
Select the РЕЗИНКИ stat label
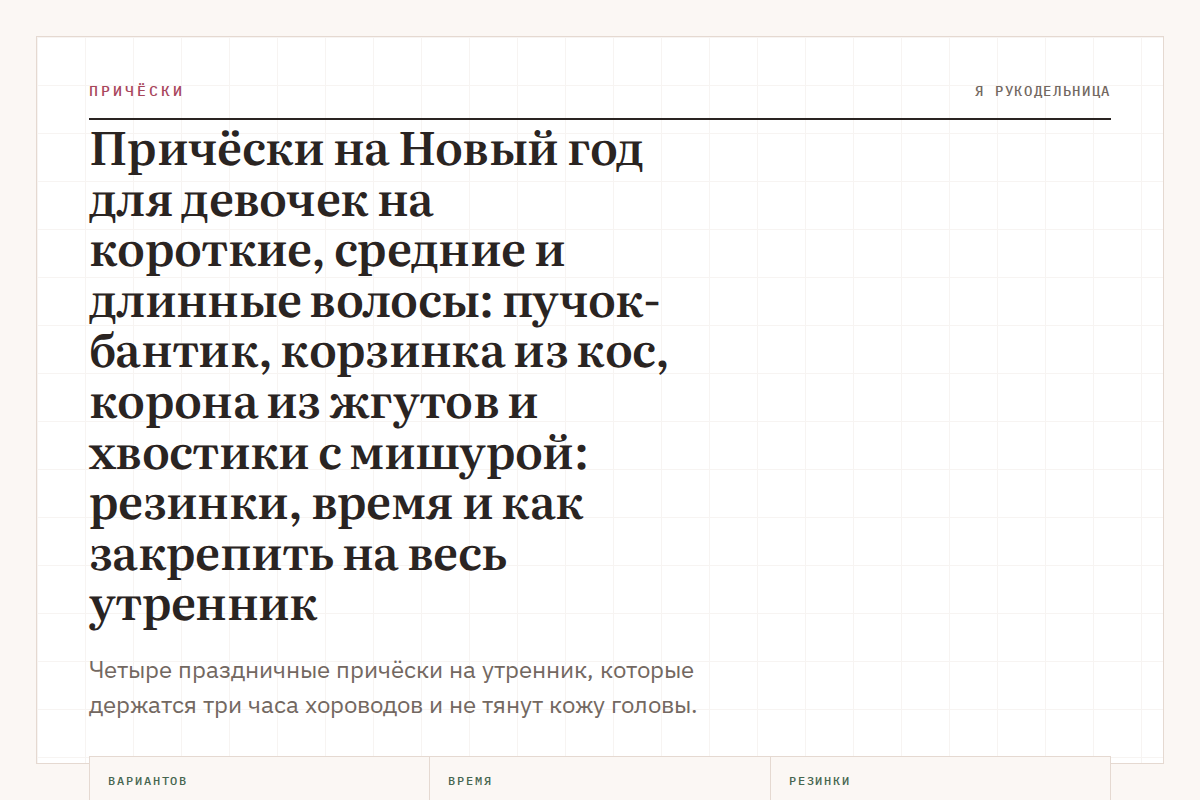819,781
